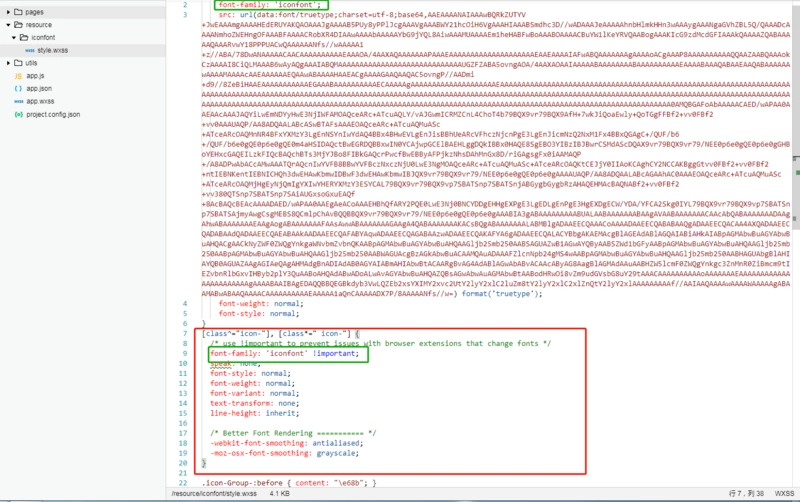Click the resource open-folder icon

18,24
